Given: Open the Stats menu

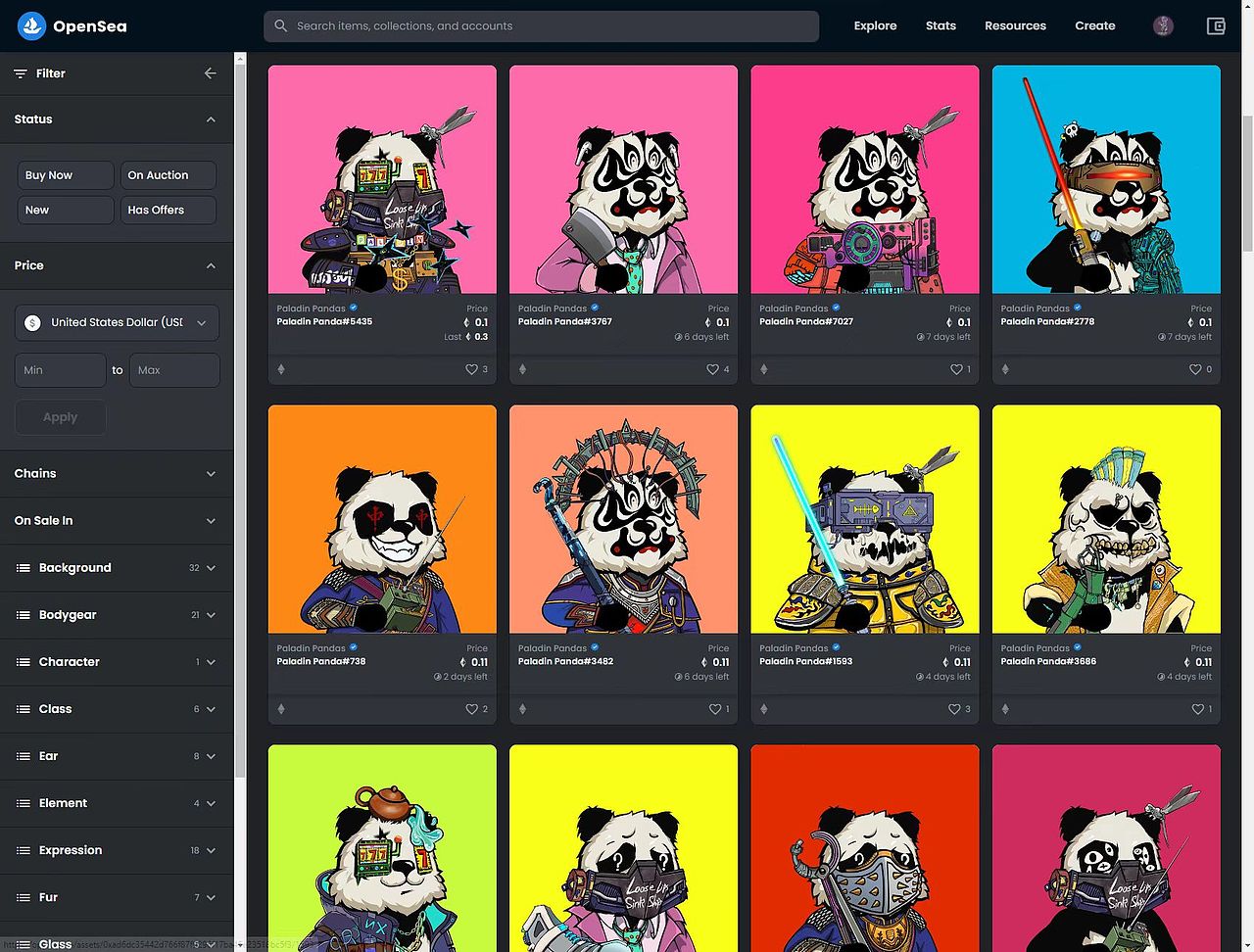Looking at the screenshot, I should 940,26.
